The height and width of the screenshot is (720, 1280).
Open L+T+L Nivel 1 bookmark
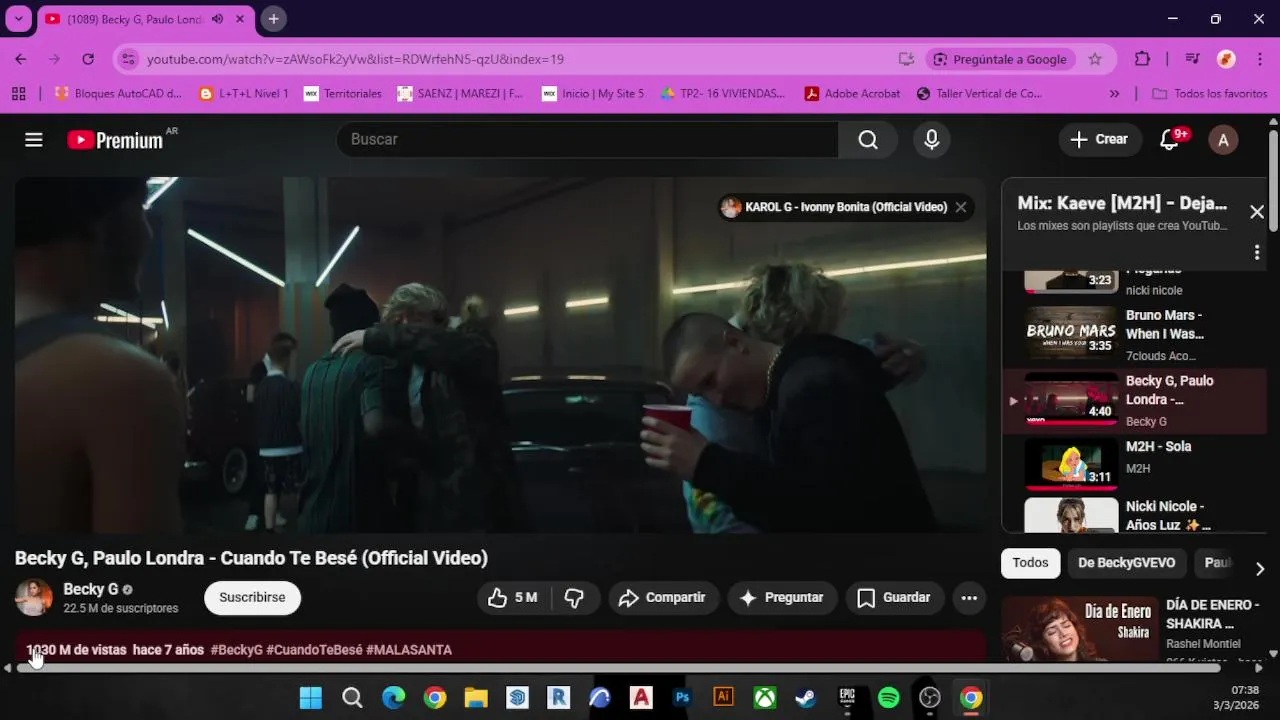pyautogui.click(x=243, y=94)
